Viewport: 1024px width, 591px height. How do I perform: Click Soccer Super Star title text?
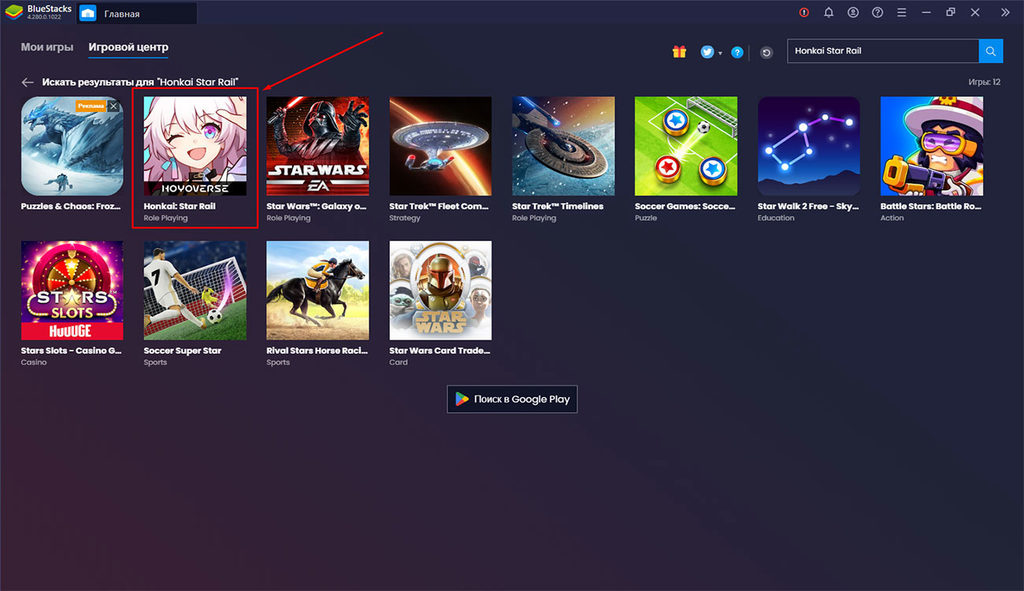pos(183,351)
